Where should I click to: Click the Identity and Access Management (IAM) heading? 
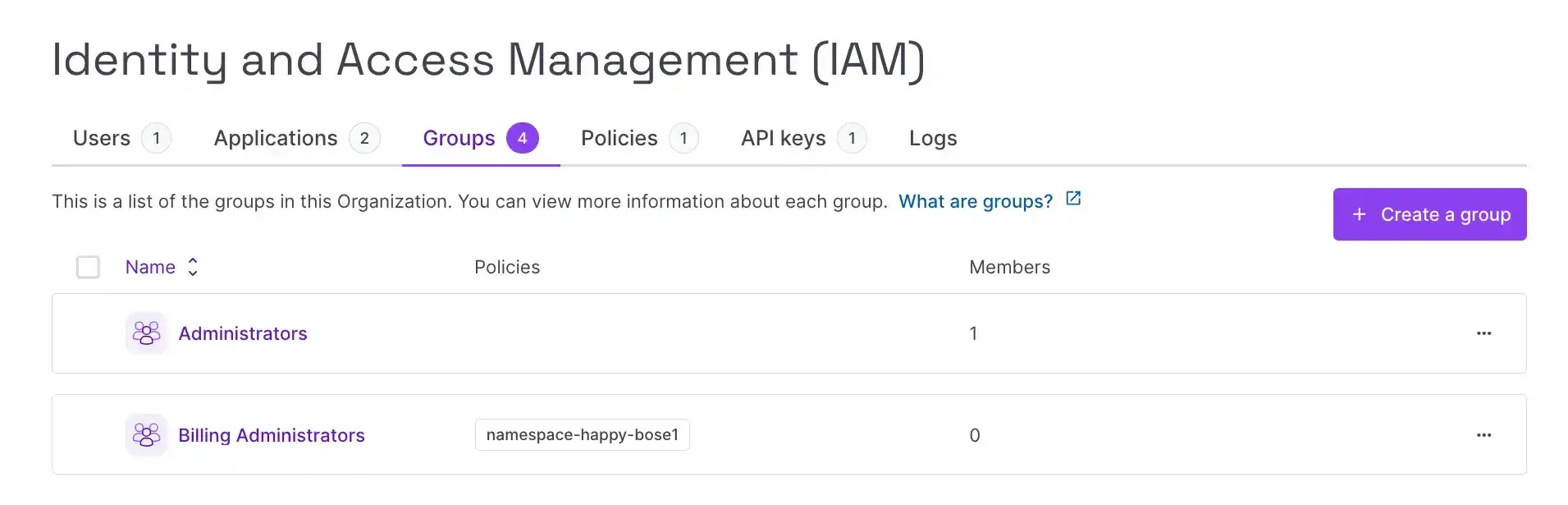point(489,60)
